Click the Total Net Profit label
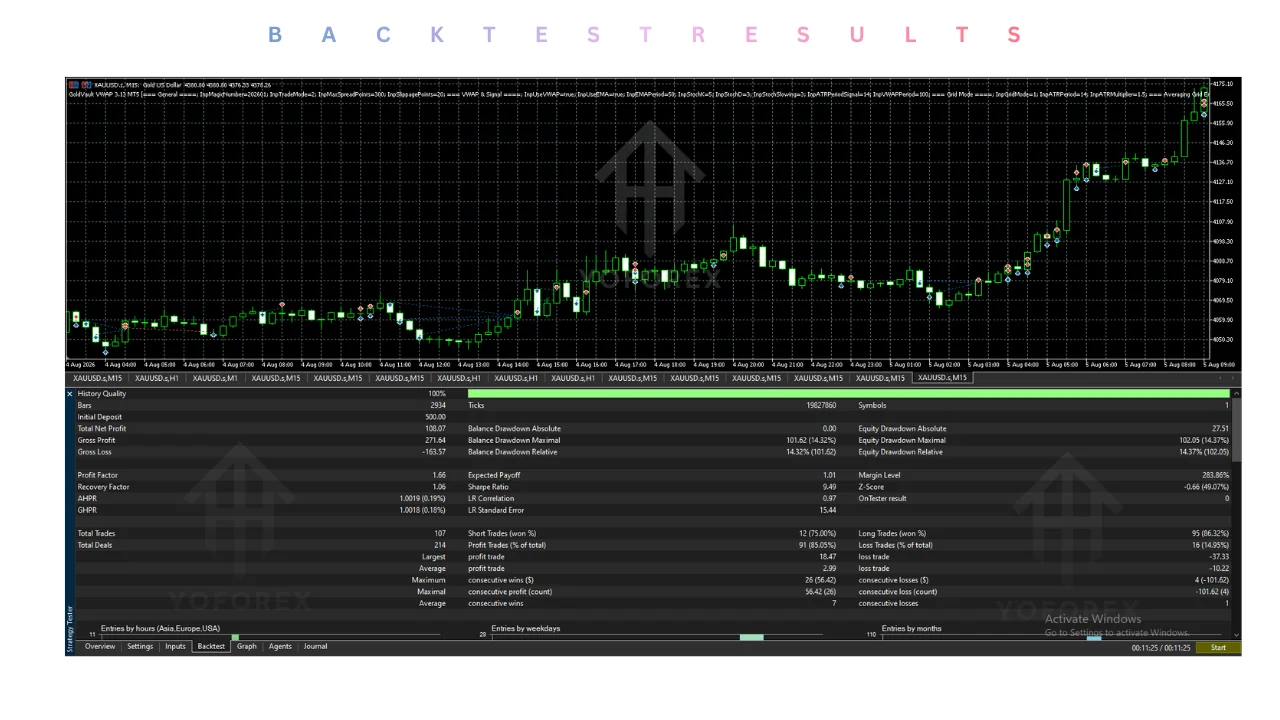The height and width of the screenshot is (720, 1280). [x=102, y=429]
